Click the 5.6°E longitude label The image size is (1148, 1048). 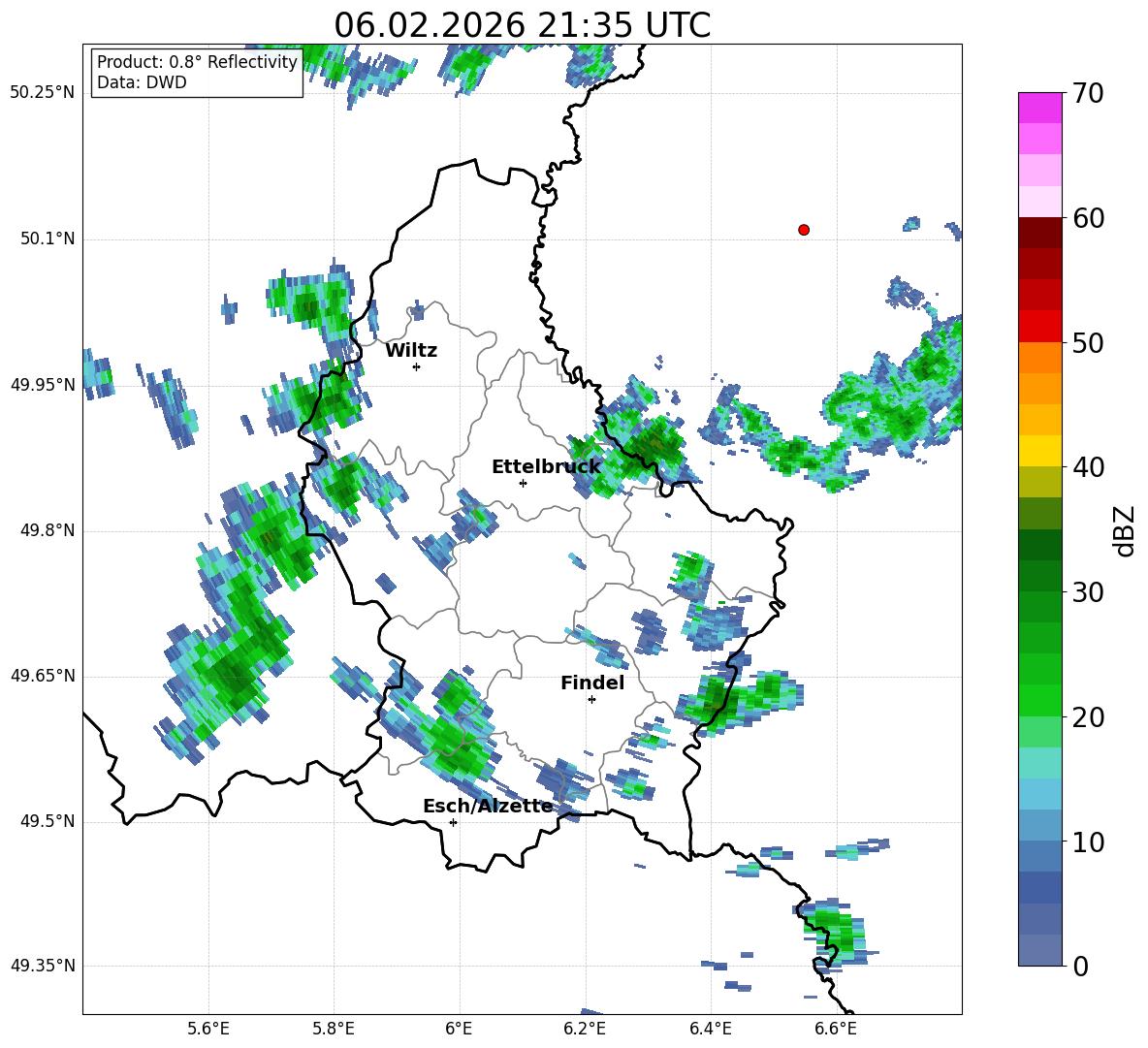(208, 1029)
